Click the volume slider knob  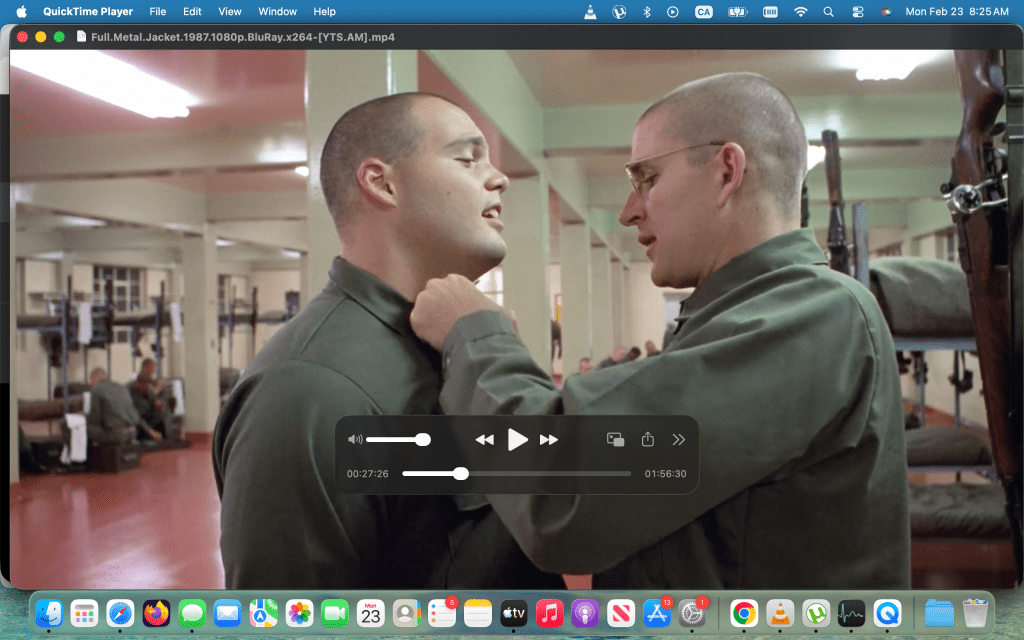423,439
